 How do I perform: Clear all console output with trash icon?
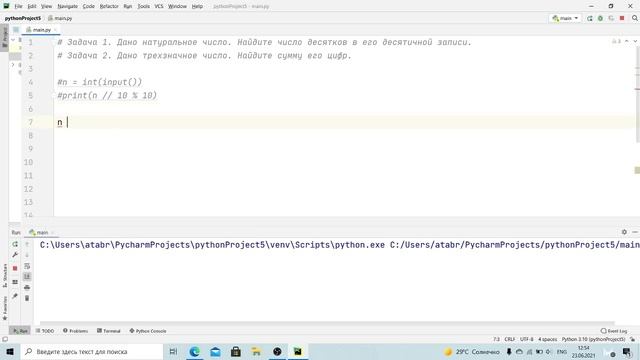pyautogui.click(x=27, y=298)
